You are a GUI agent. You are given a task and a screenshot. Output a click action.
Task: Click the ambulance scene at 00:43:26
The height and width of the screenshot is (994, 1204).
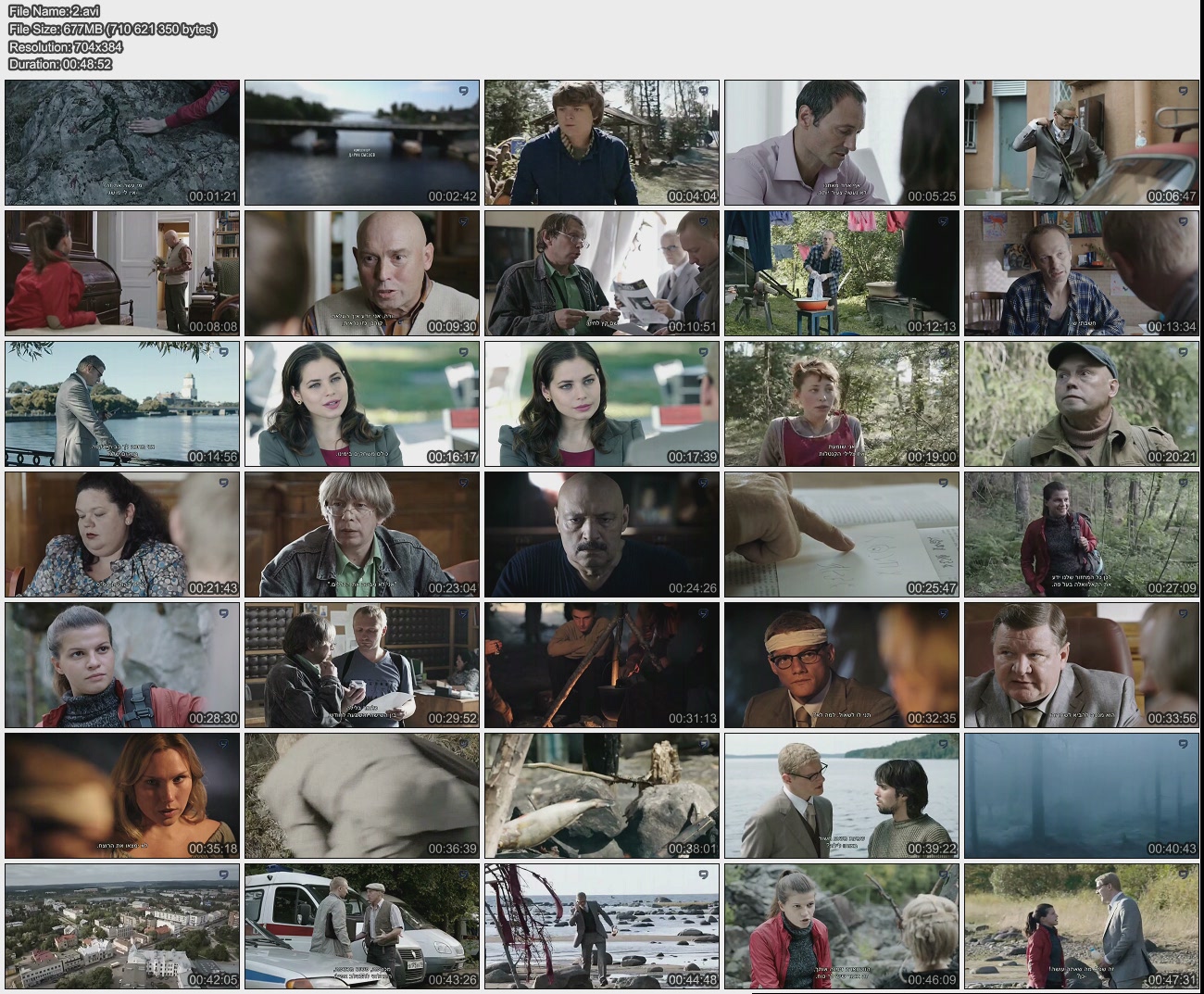point(362,926)
